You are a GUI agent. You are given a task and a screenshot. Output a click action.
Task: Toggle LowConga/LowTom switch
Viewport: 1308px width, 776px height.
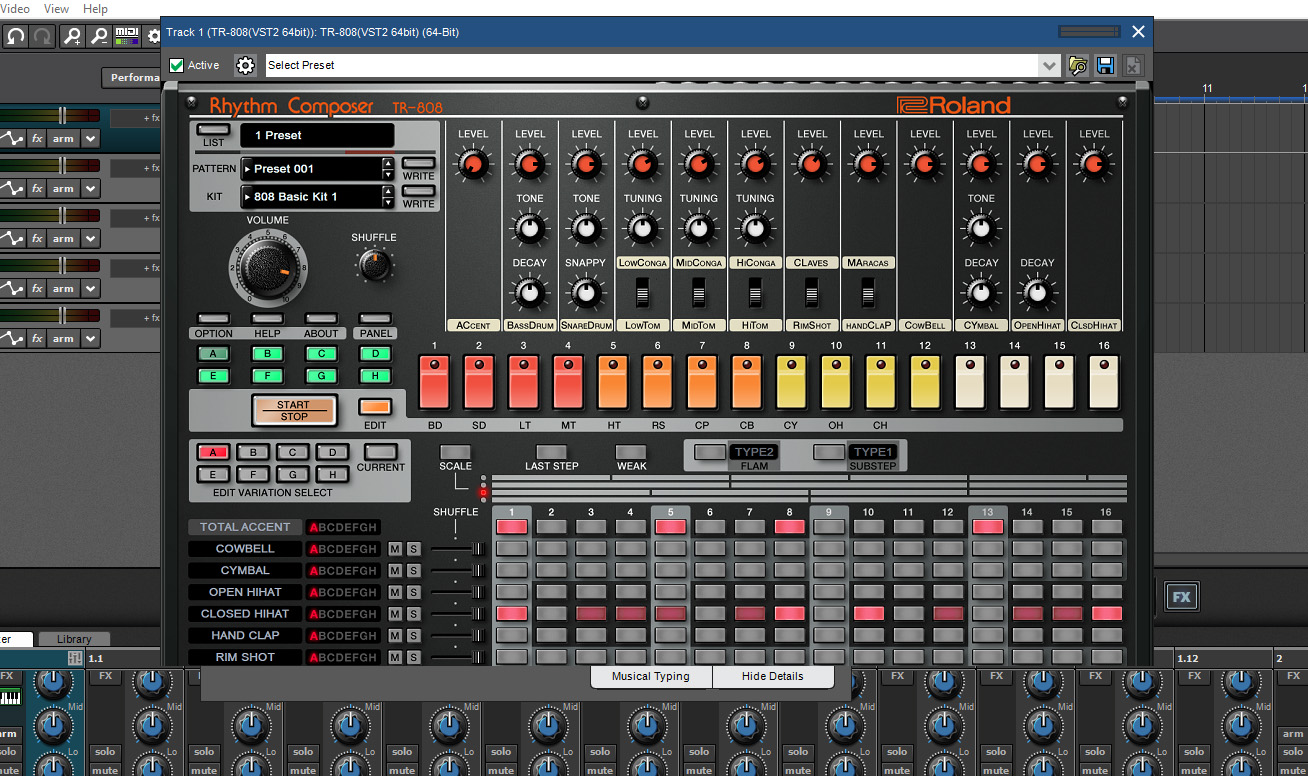click(643, 293)
